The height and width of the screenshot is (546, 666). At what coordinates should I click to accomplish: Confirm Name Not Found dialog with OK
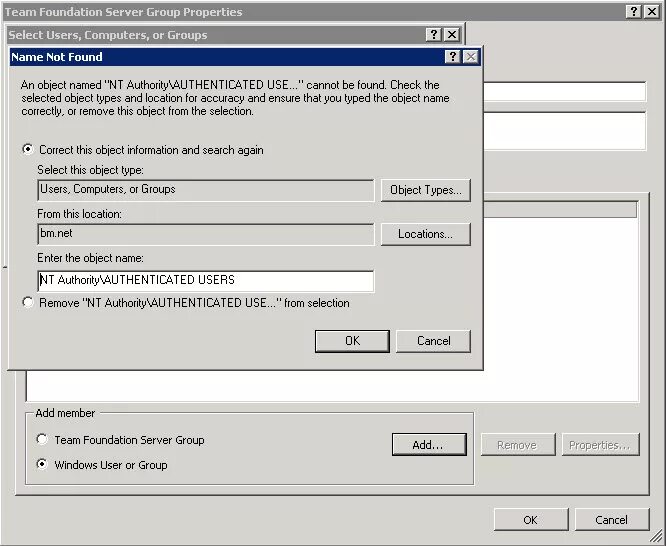pos(352,341)
